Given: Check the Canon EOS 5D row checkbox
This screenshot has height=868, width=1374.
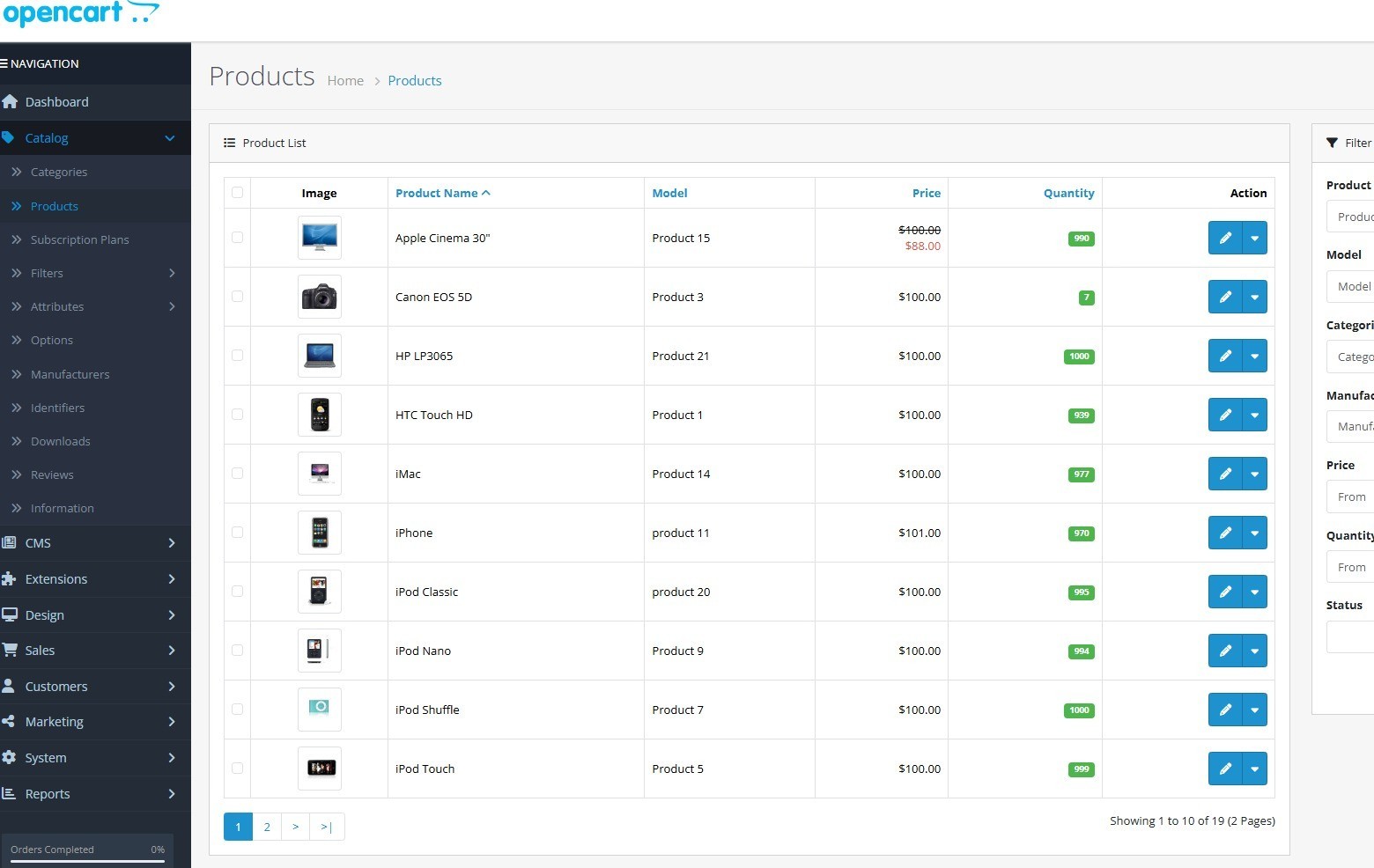Looking at the screenshot, I should [x=237, y=296].
